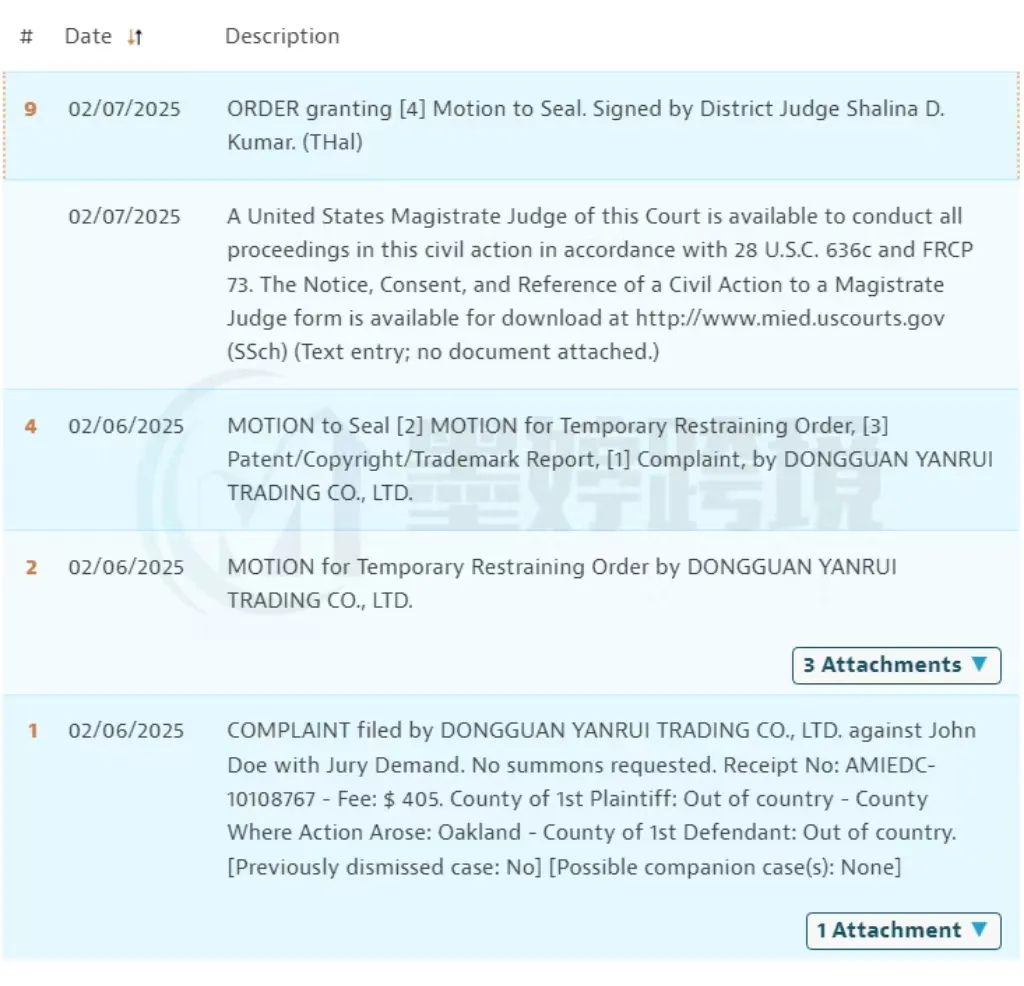
Task: Click the # column header
Action: [26, 37]
